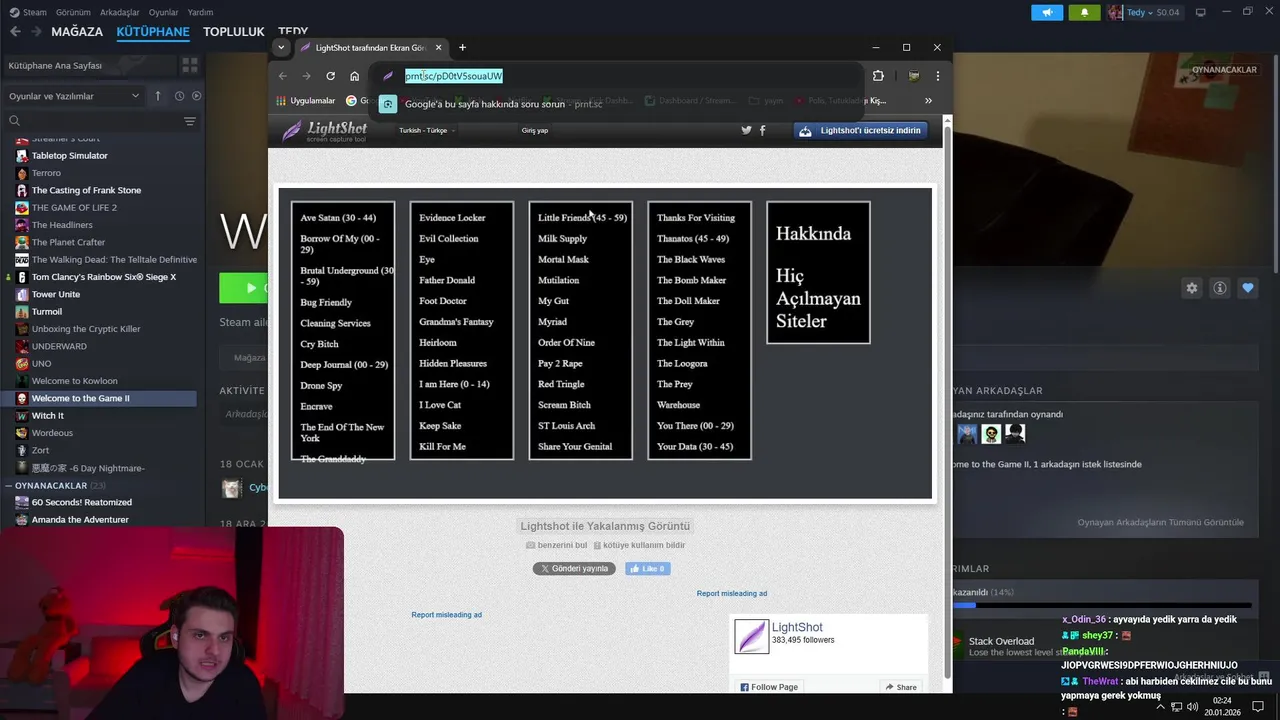This screenshot has width=1280, height=720.
Task: Open Steam notifications bell icon
Action: [1084, 13]
